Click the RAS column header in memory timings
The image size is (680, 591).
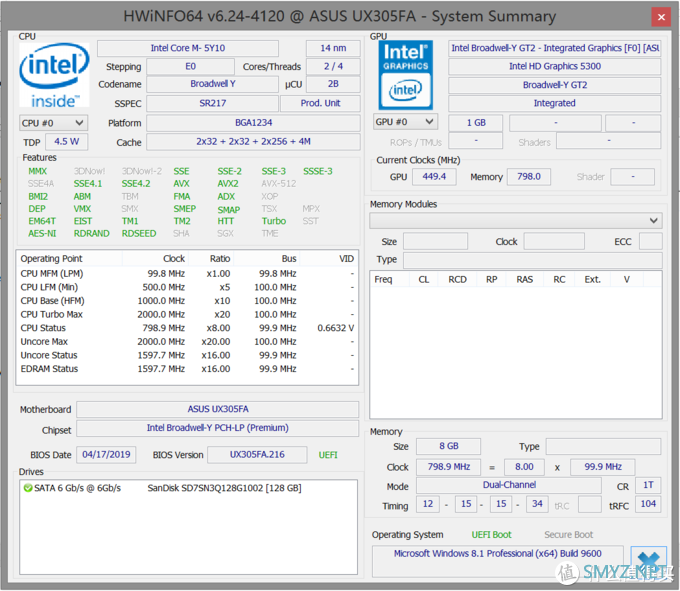tap(524, 280)
